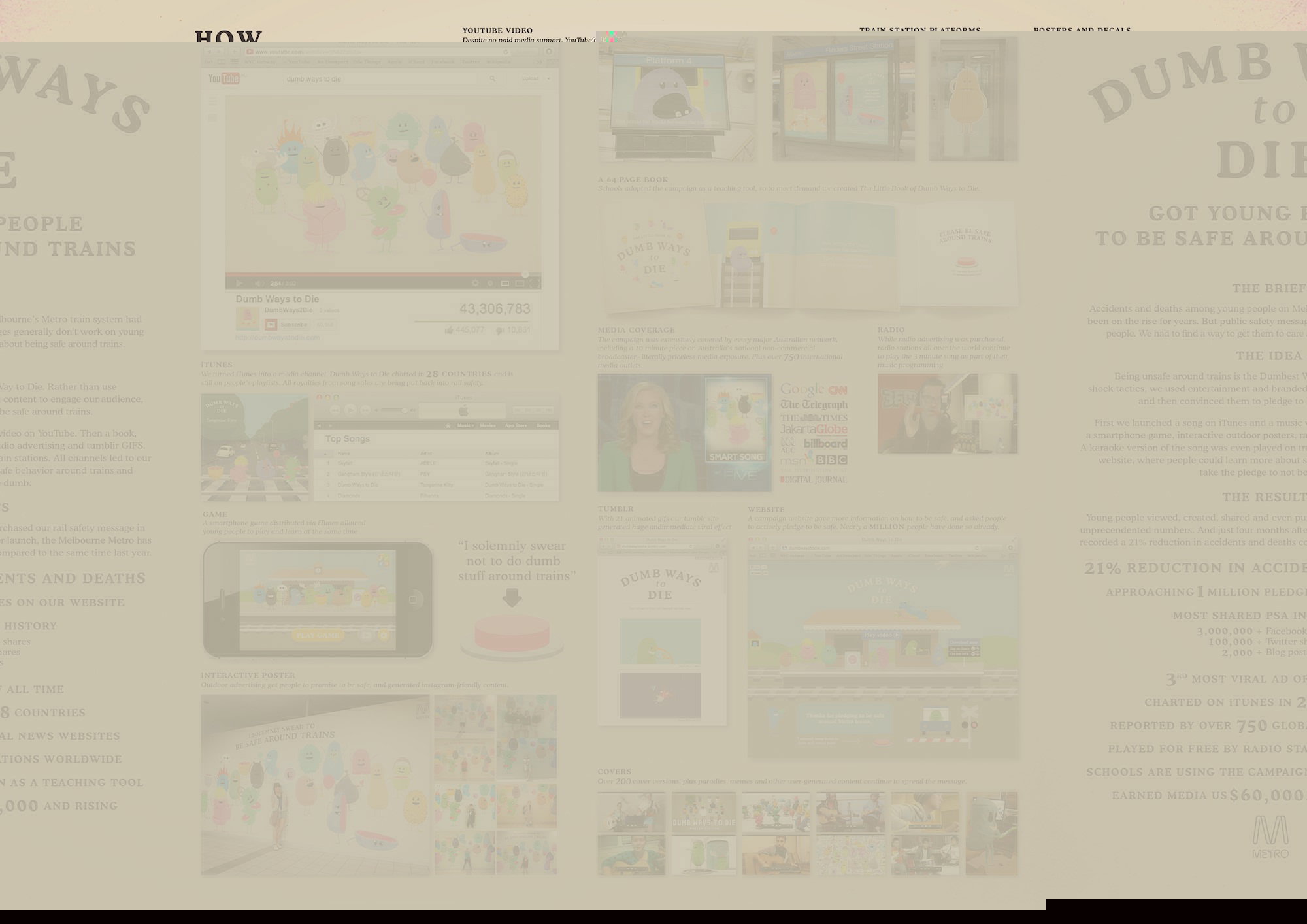1307x924 pixels.
Task: Click the Wikipedia bookmark in the YouTube browser
Action: point(499,62)
